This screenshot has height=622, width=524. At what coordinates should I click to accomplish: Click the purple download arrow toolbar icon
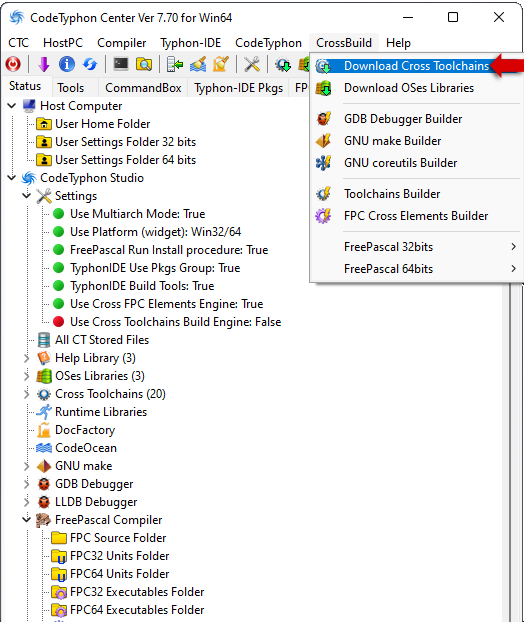[44, 64]
